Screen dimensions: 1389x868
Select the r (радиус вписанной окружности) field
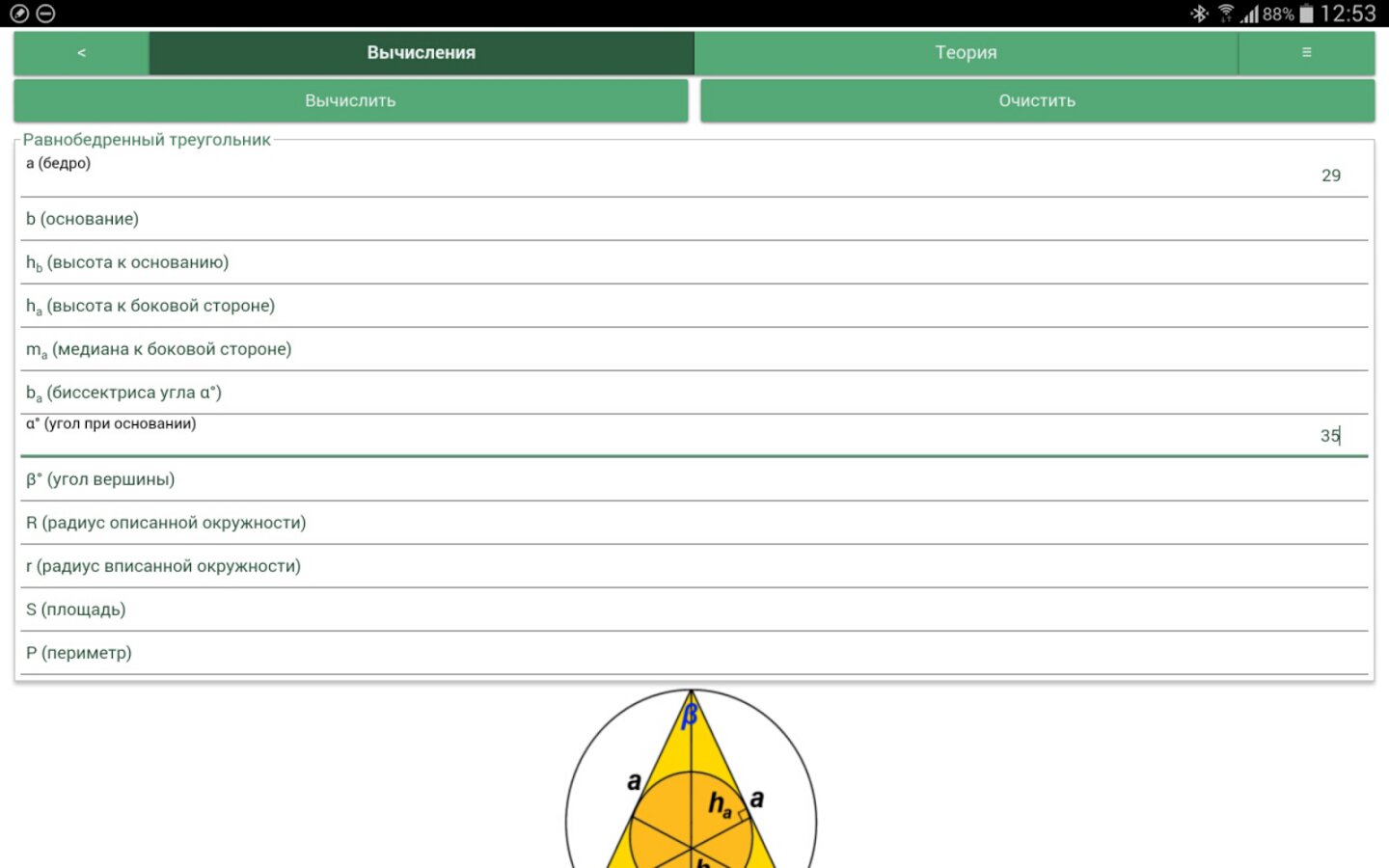(694, 567)
